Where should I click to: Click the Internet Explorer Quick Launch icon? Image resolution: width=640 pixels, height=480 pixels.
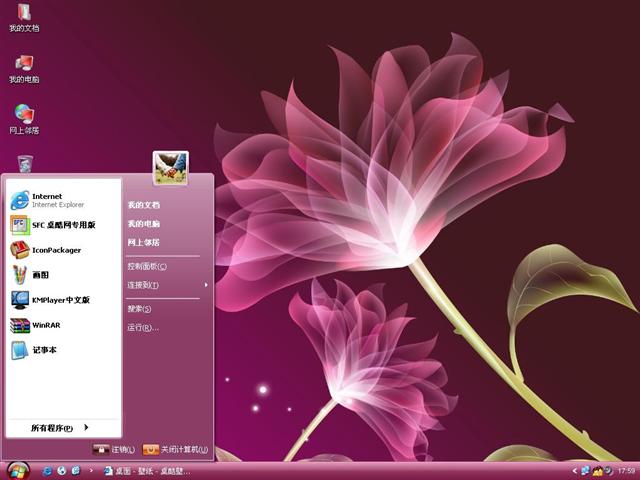(x=47, y=471)
